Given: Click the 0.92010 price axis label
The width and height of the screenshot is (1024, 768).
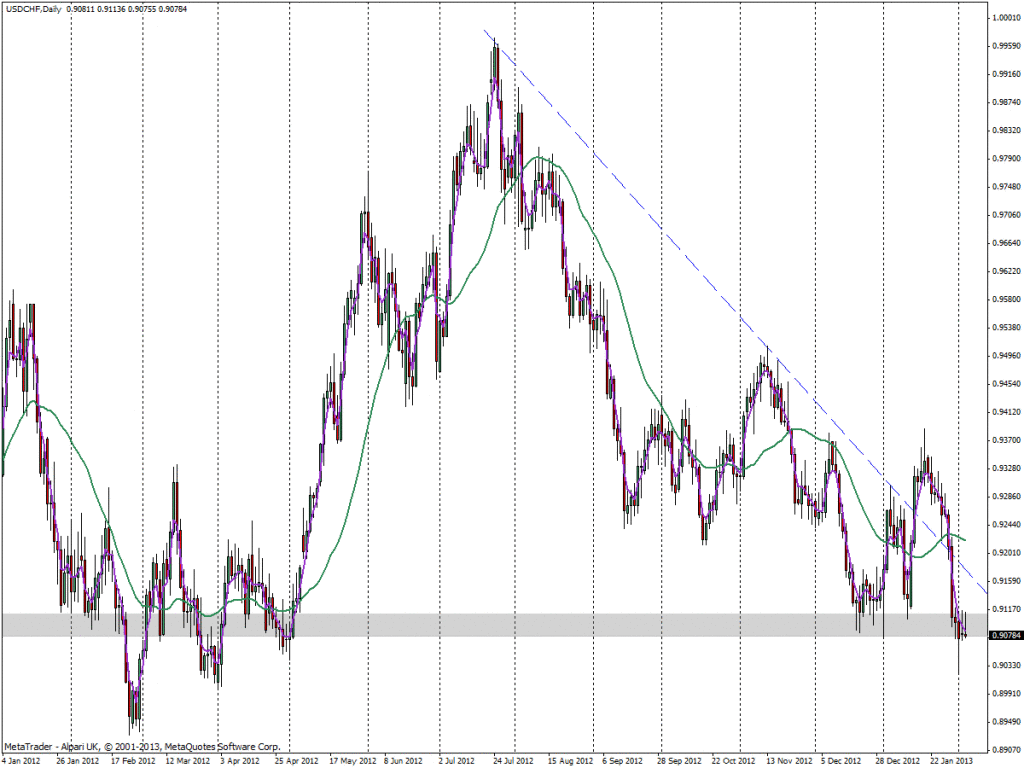Looking at the screenshot, I should [x=1005, y=552].
